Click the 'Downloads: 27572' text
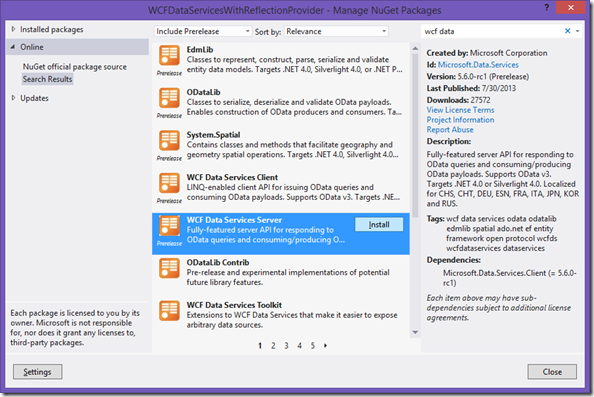 [x=458, y=100]
